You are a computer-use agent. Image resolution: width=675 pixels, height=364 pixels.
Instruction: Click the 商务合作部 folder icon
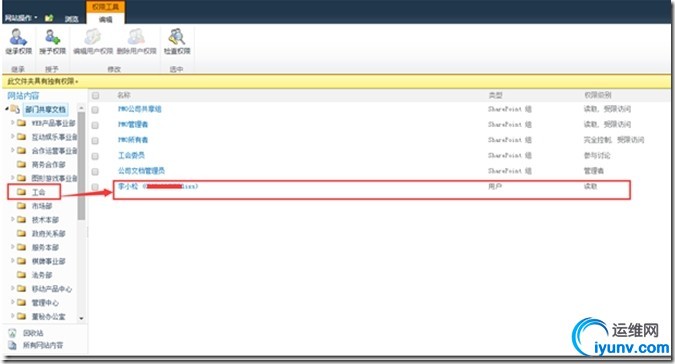[22, 164]
